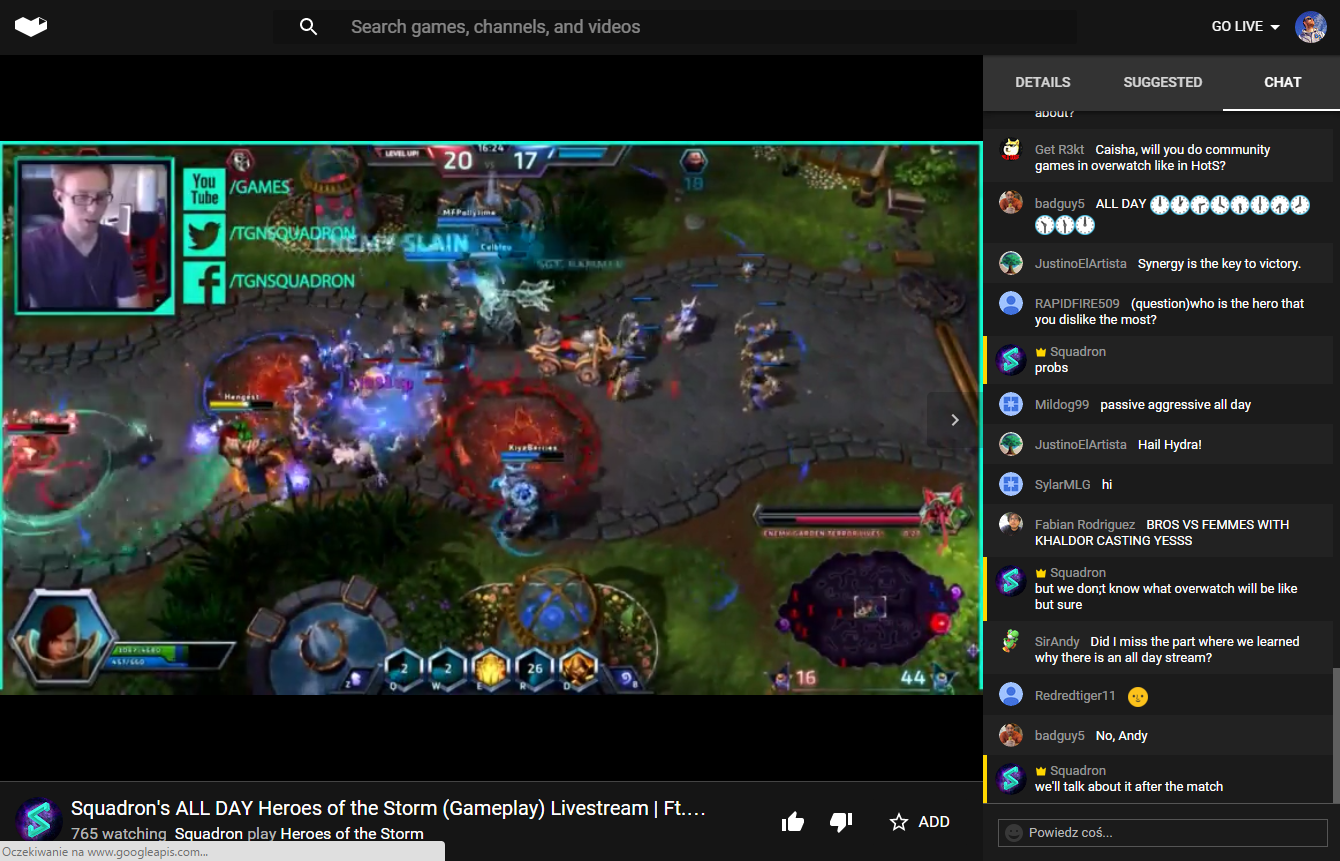Click the livestream video player
The image size is (1340, 861).
pyautogui.click(x=491, y=418)
